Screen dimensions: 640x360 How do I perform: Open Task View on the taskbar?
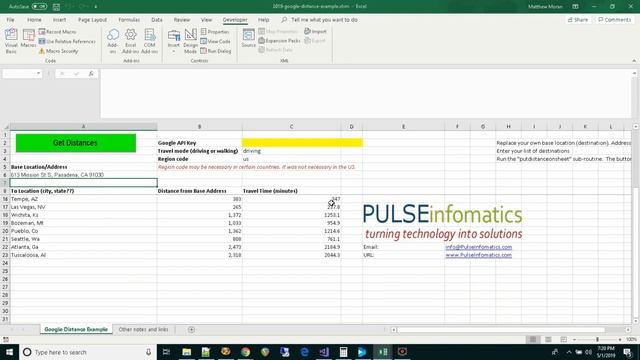tap(166, 352)
